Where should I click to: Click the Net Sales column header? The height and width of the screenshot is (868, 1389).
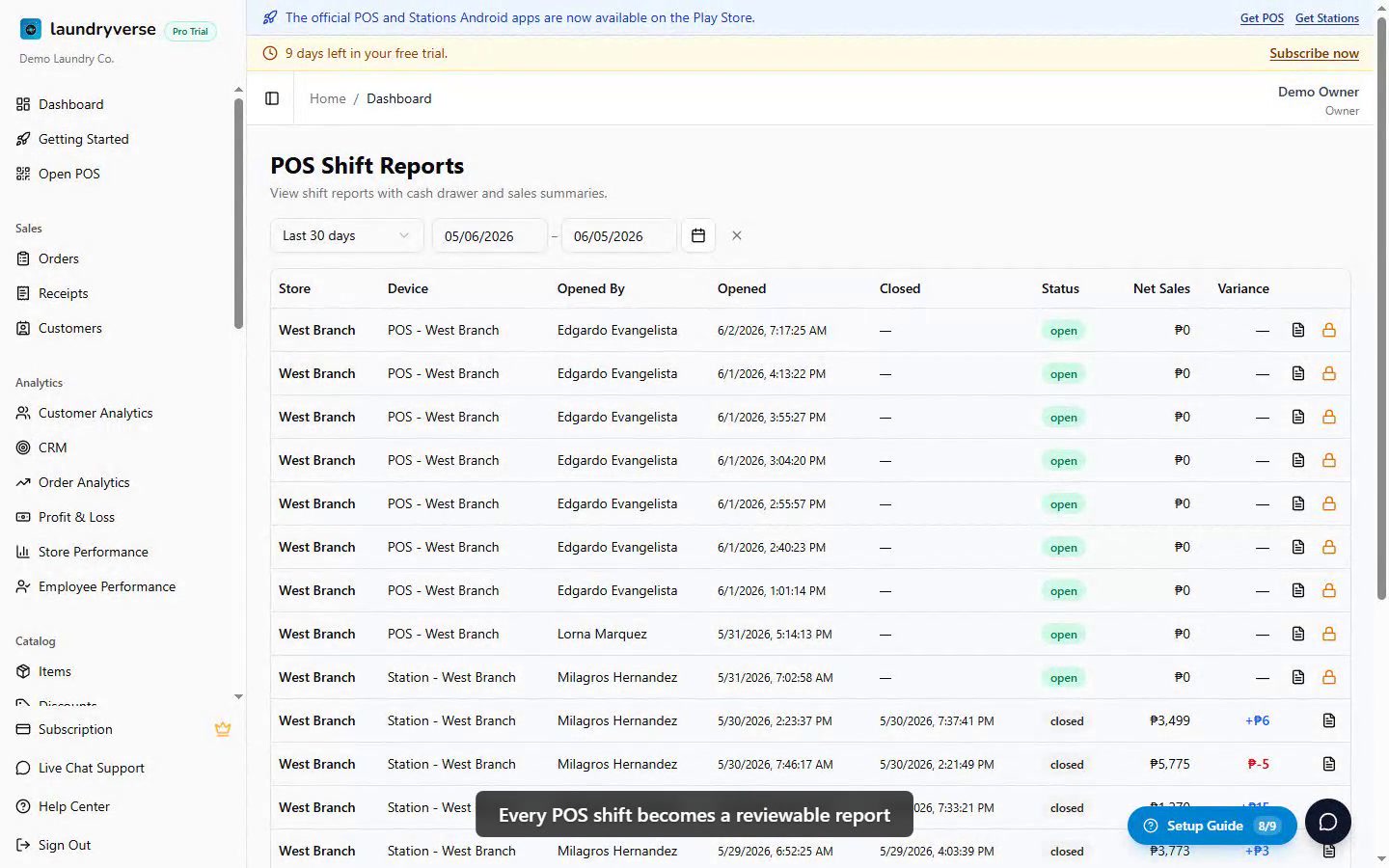(x=1161, y=288)
